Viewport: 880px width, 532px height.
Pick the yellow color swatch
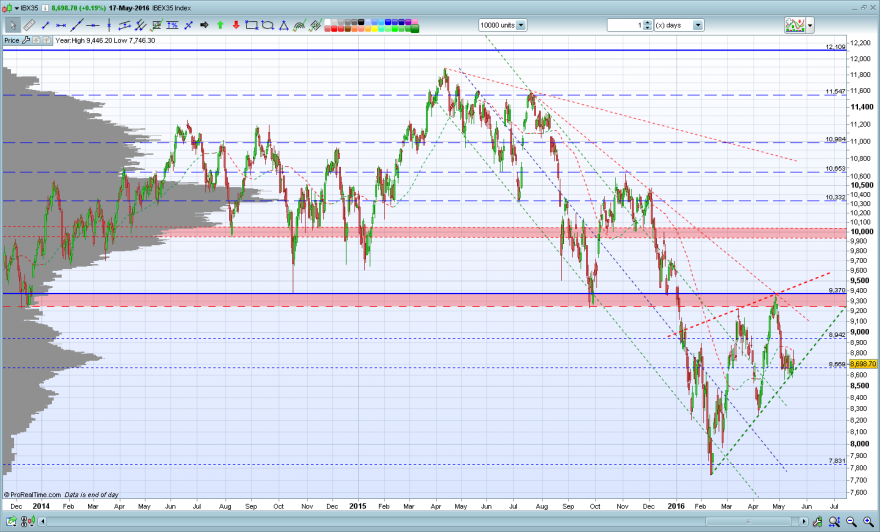coord(375,29)
